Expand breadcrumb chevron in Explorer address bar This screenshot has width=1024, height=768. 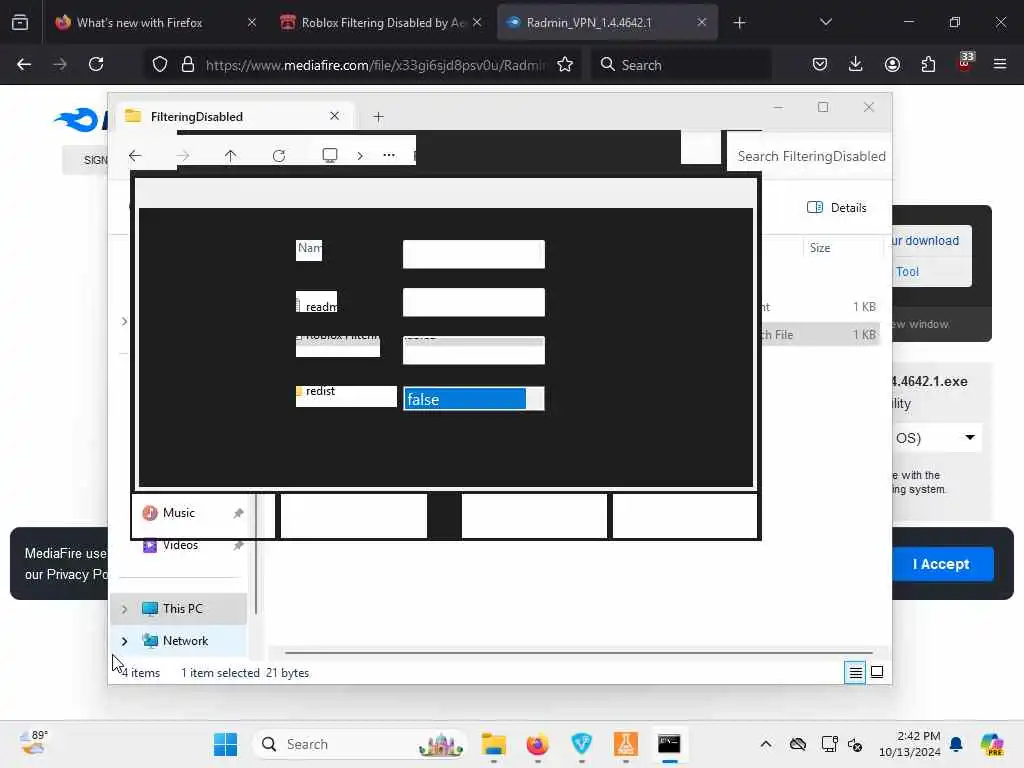tap(360, 155)
